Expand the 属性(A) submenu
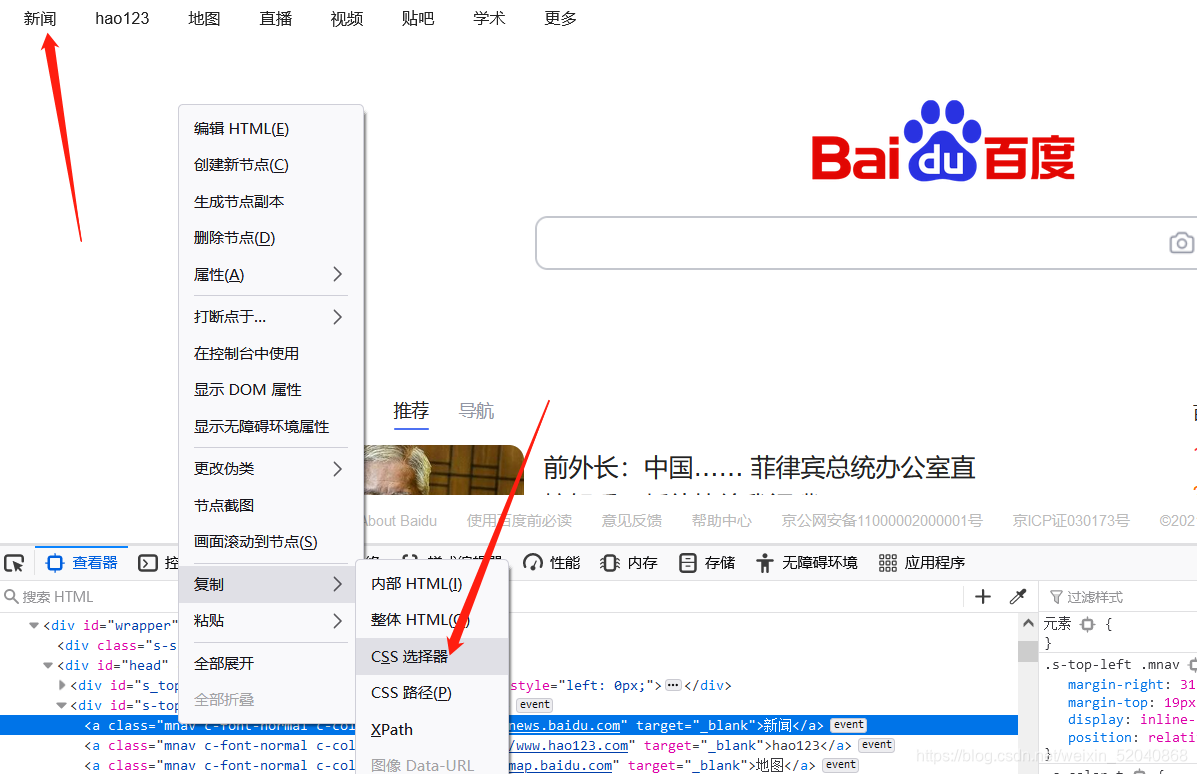 pos(271,275)
